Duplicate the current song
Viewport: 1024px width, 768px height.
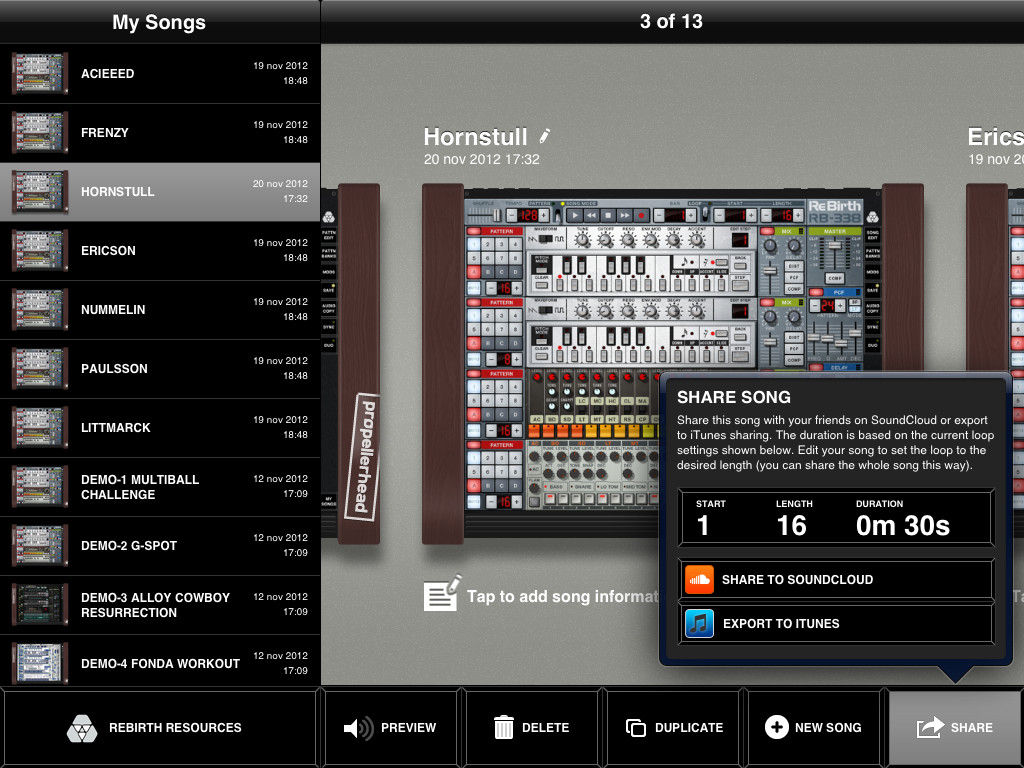click(x=673, y=728)
